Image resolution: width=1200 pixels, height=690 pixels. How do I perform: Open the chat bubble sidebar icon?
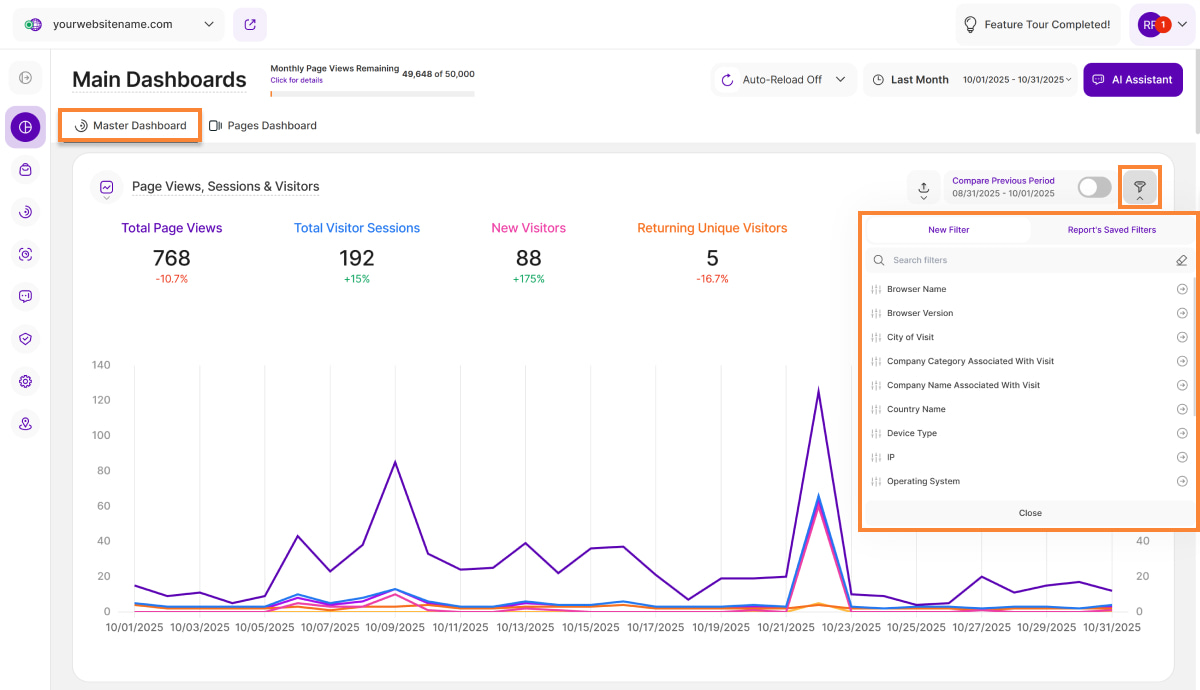pos(25,296)
